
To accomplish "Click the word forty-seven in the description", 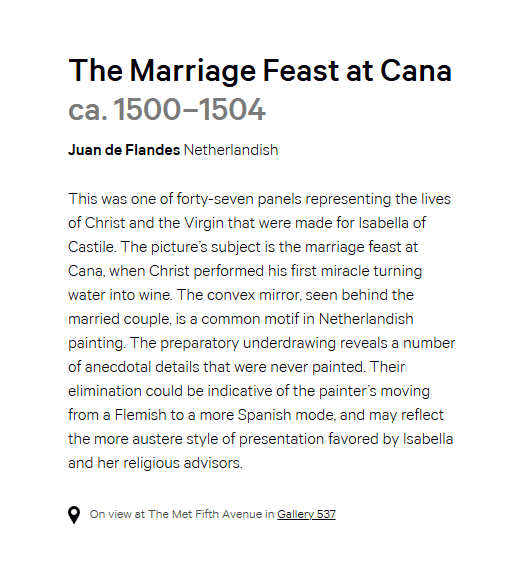I will (x=215, y=199).
